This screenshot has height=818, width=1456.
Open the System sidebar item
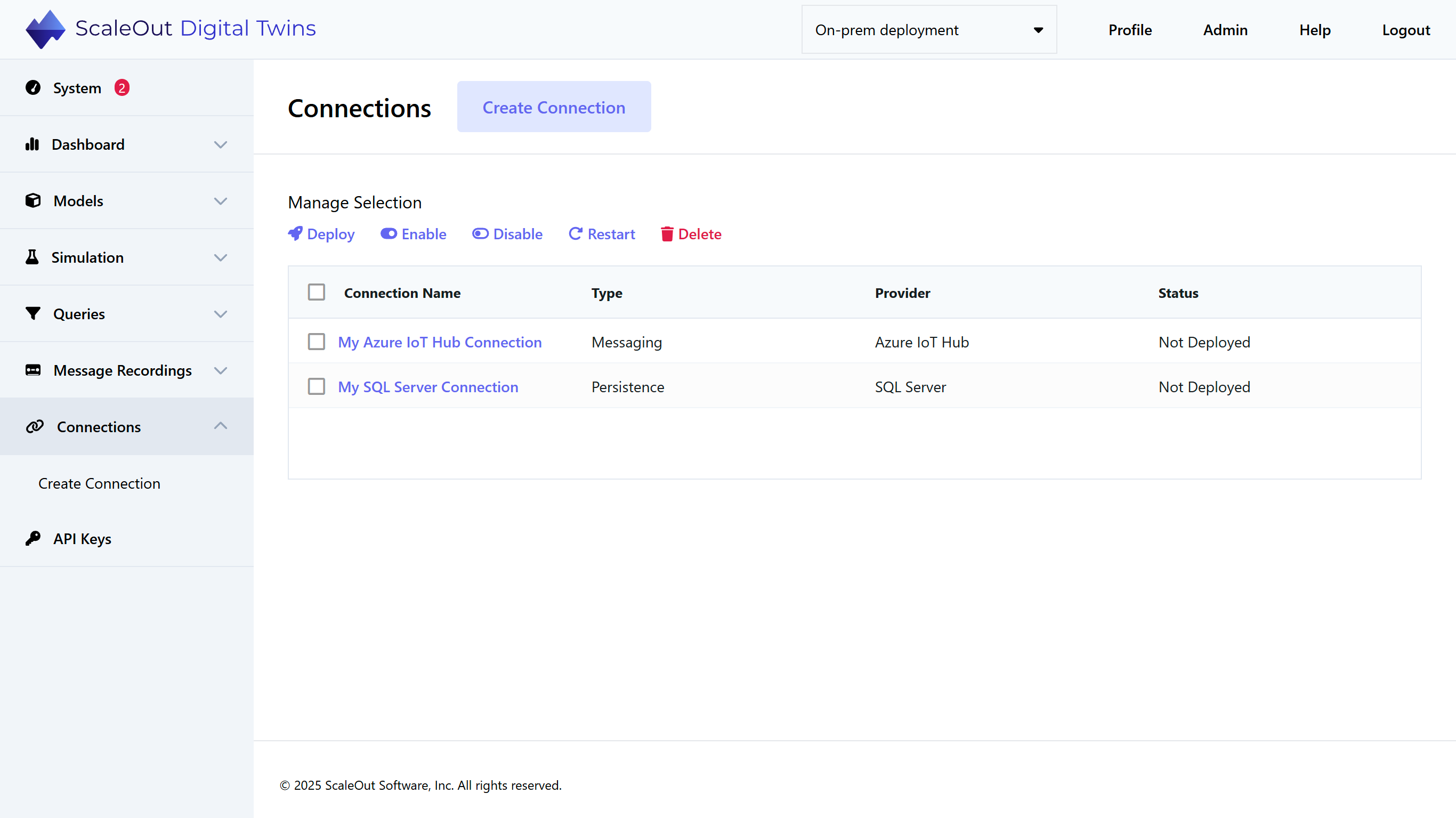coord(127,87)
